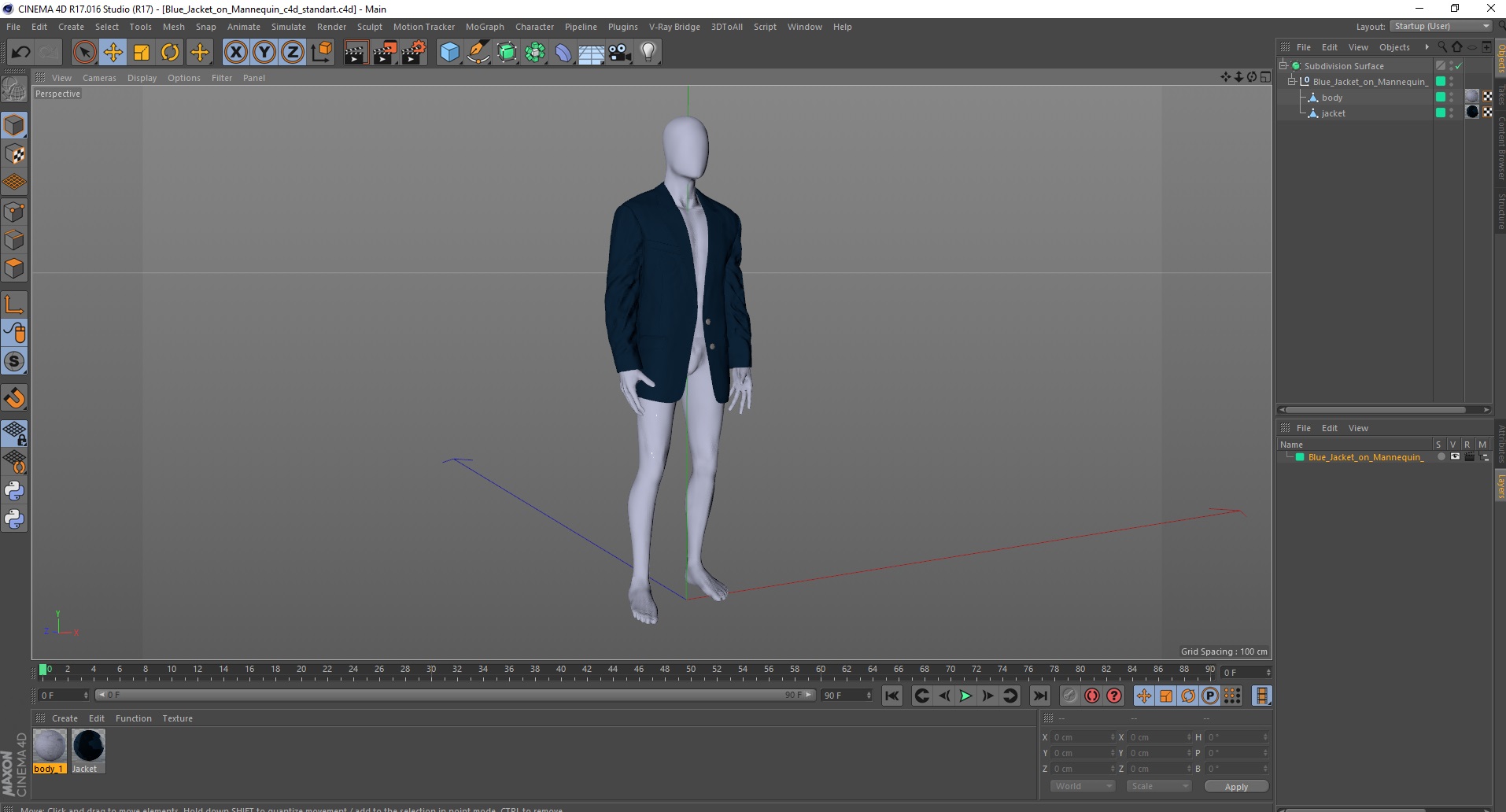This screenshot has width=1506, height=812.
Task: Switch to Points mode
Action: pyautogui.click(x=14, y=212)
